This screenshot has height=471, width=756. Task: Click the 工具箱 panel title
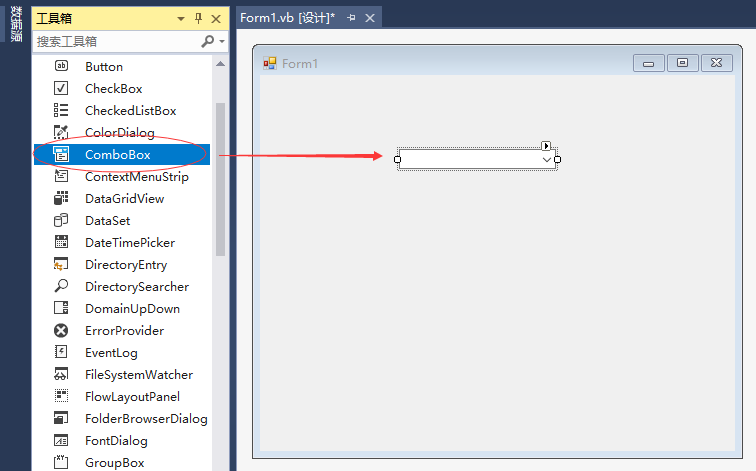point(54,18)
